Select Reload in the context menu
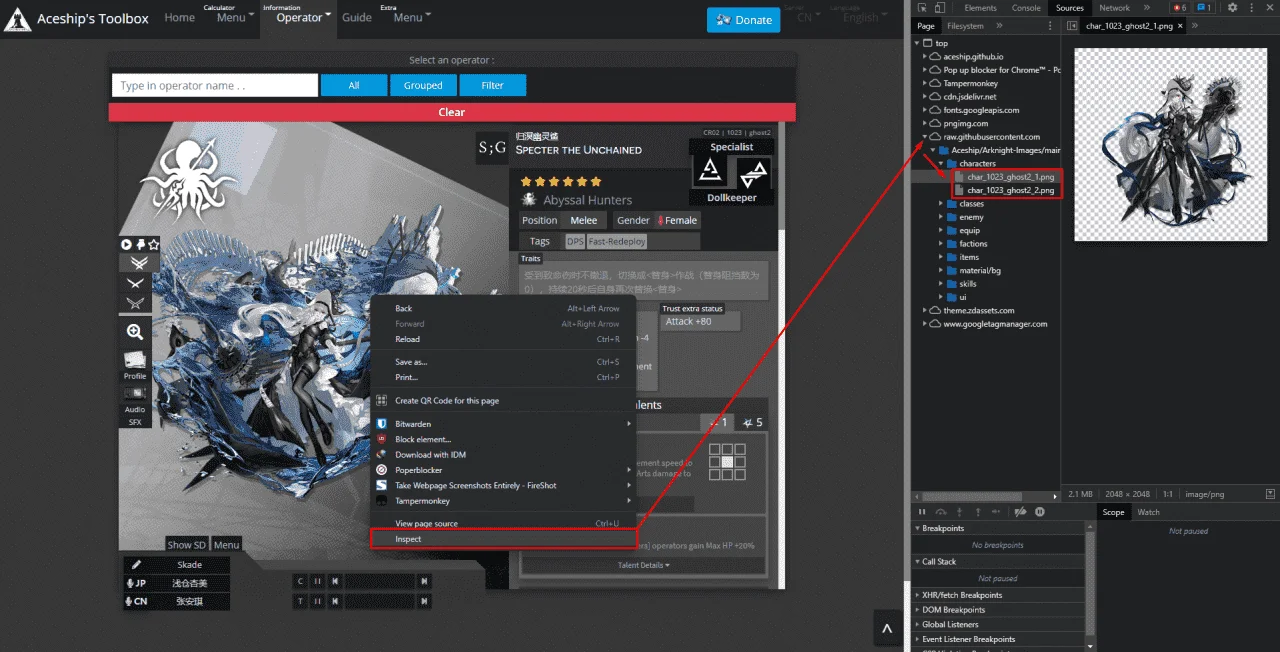 point(503,339)
